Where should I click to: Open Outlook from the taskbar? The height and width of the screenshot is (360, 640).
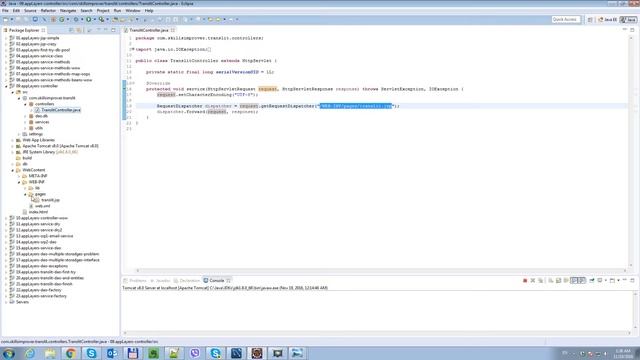(112, 353)
